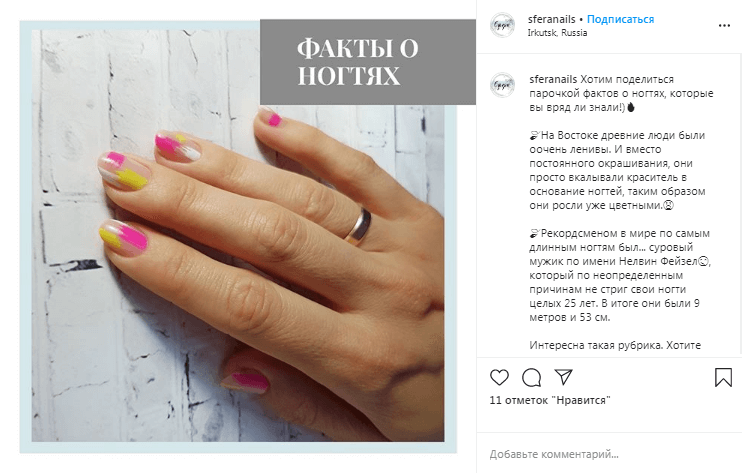Select the pink painted pinky nail
The width and height of the screenshot is (742, 473).
click(274, 120)
